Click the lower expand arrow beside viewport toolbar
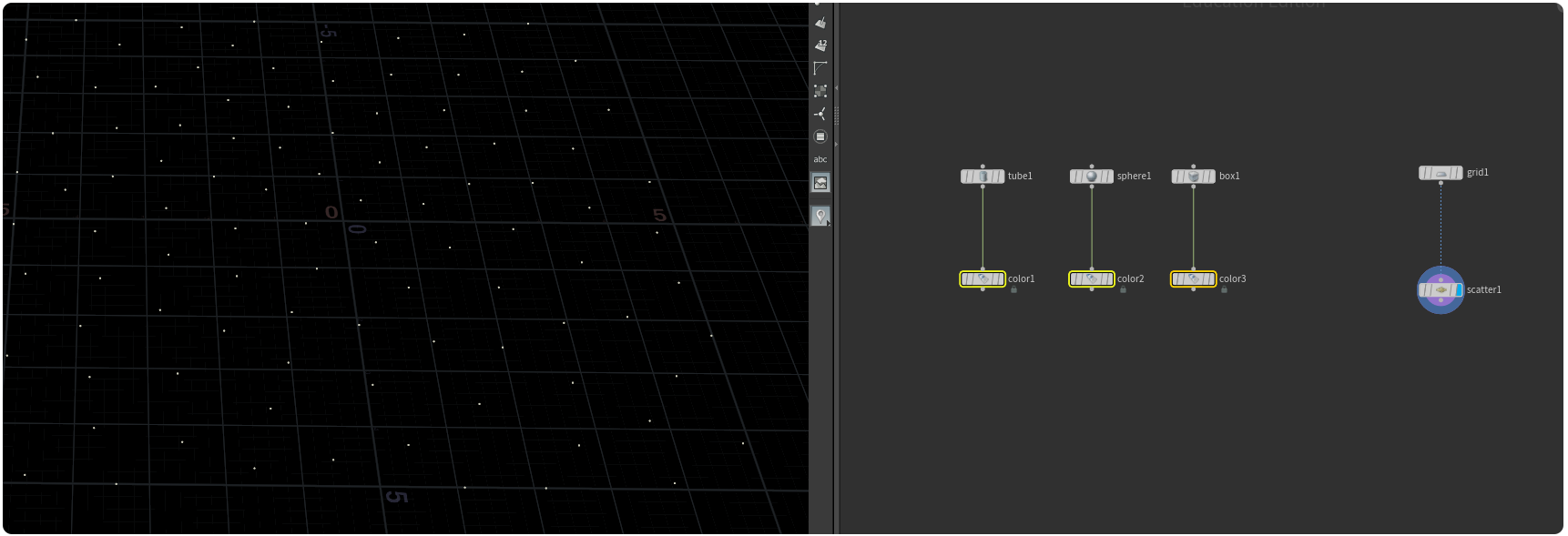Viewport: 1568px width, 536px height. (x=836, y=144)
